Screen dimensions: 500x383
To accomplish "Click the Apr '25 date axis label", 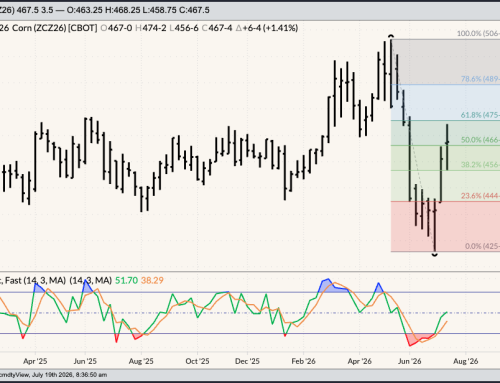I will click(35, 361).
